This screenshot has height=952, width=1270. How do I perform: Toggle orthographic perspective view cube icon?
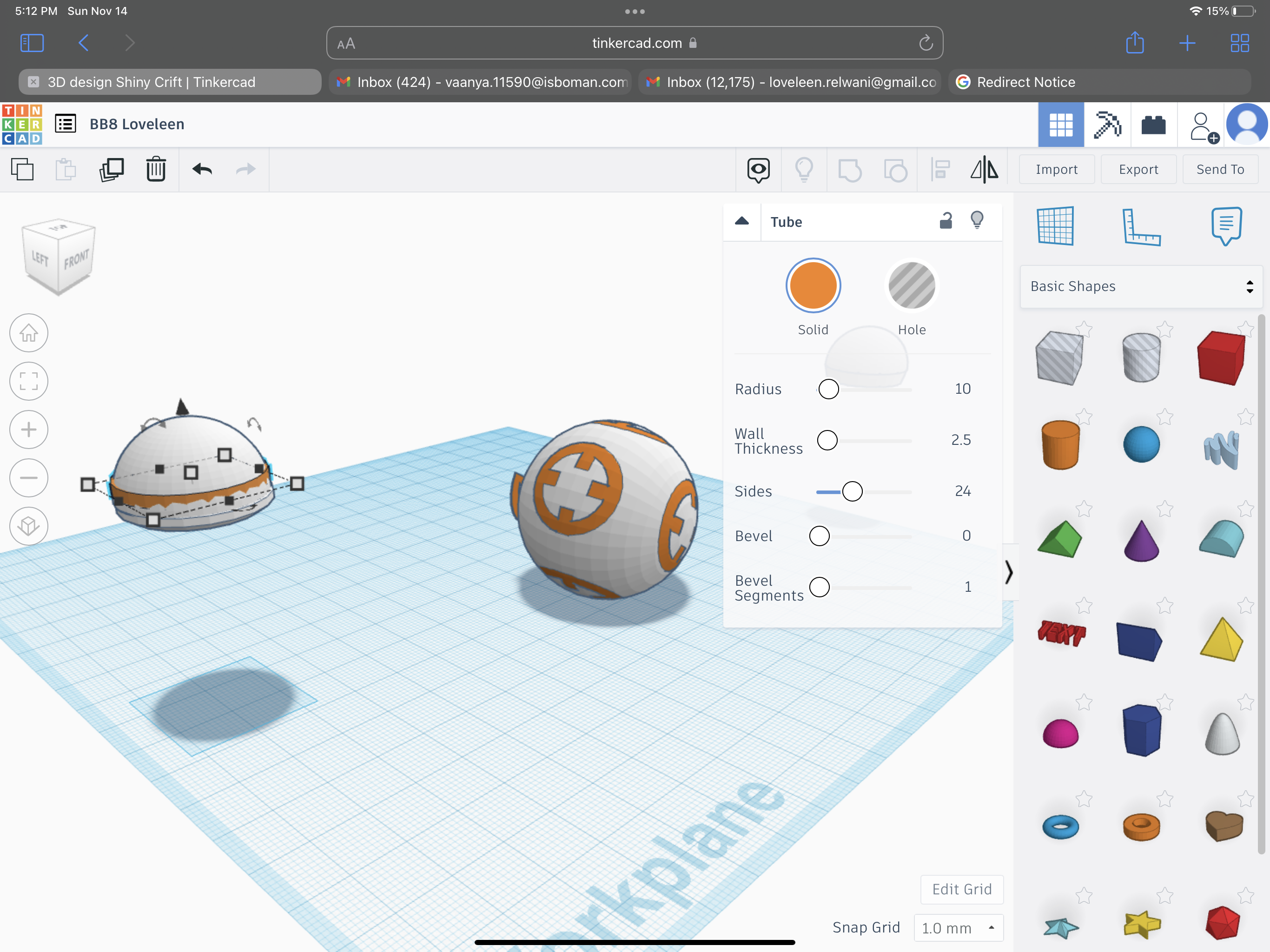[x=29, y=526]
